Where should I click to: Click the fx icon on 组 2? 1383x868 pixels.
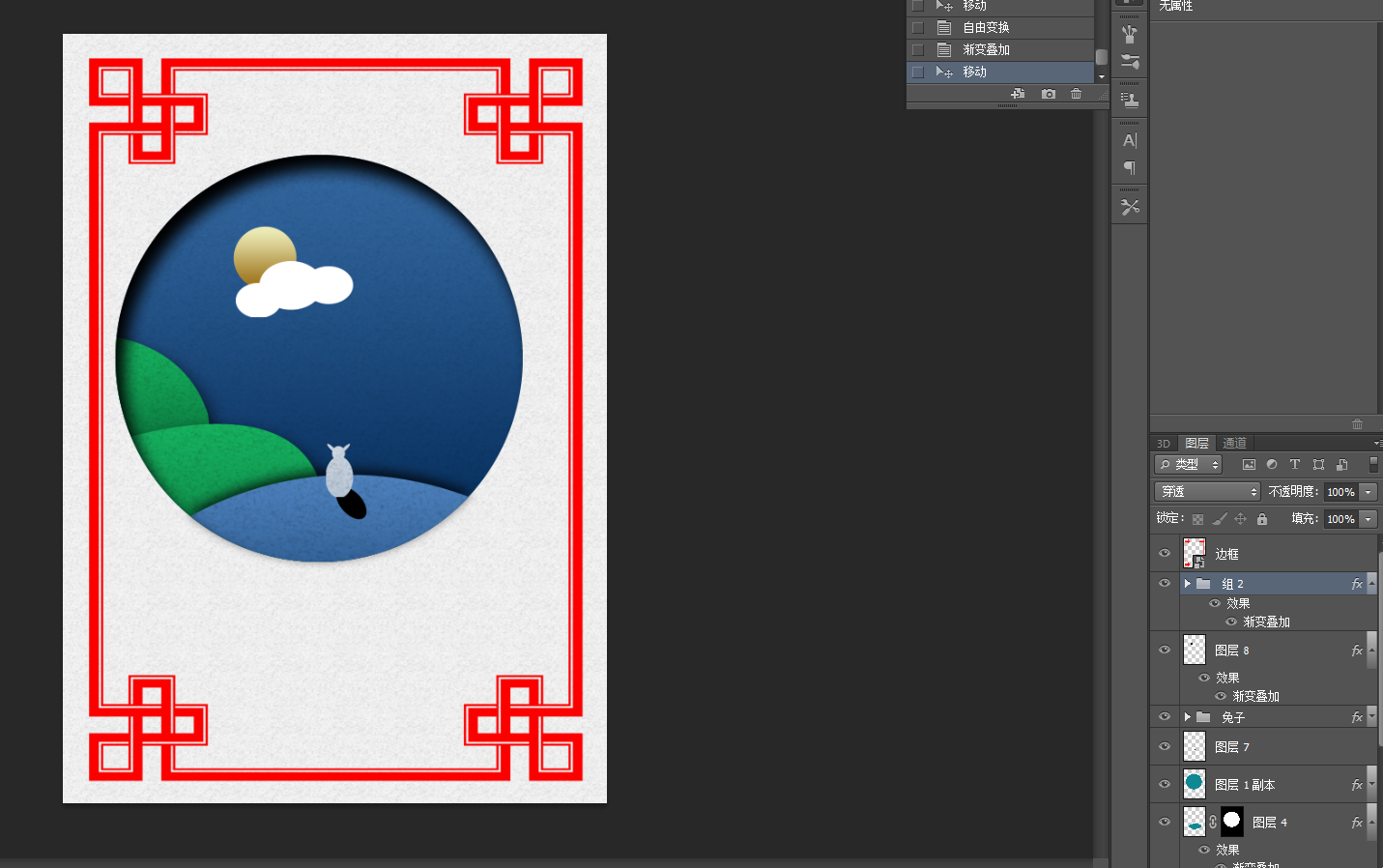(x=1357, y=584)
